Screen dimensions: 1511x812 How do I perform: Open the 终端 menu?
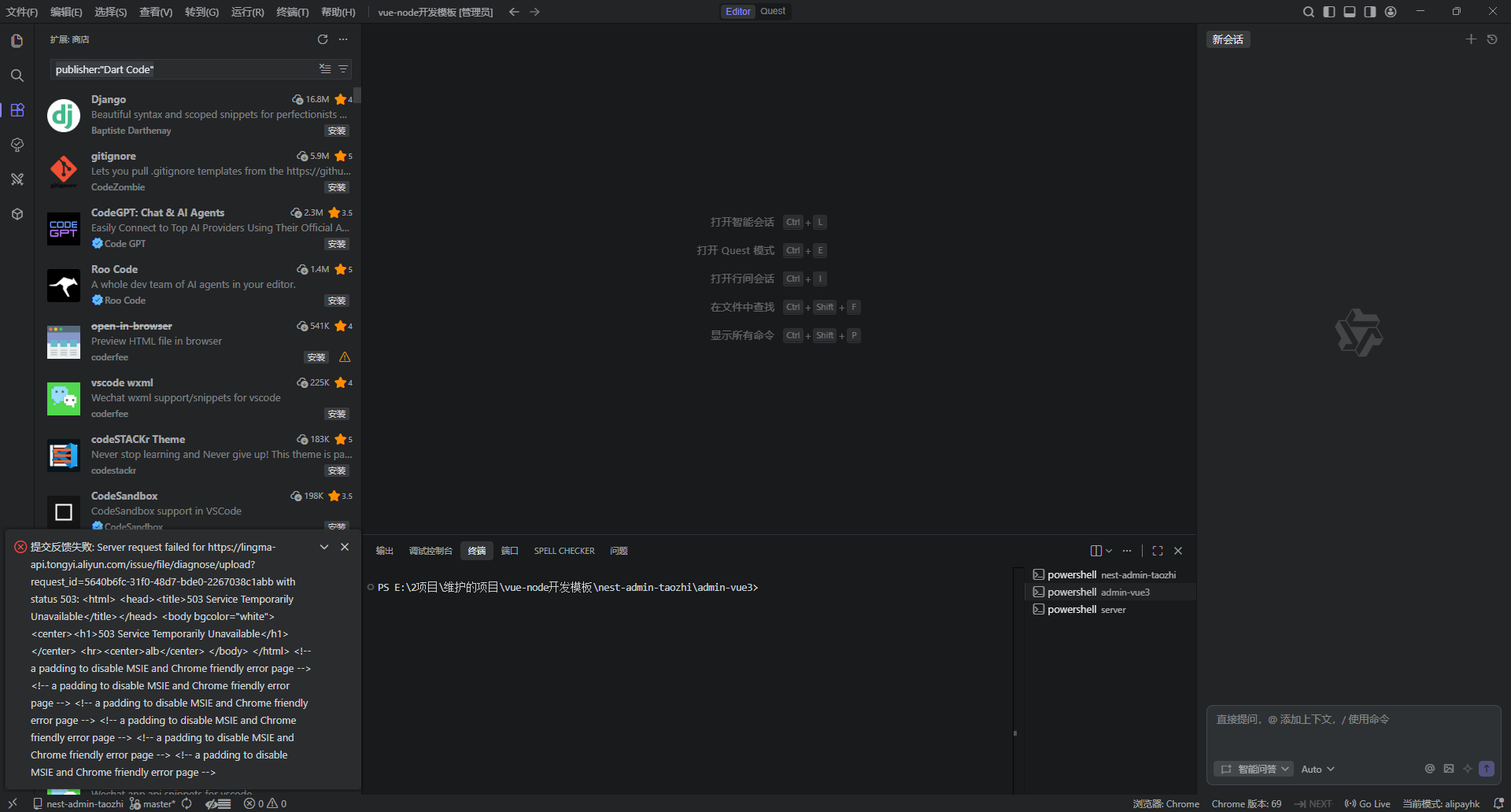pyautogui.click(x=293, y=12)
